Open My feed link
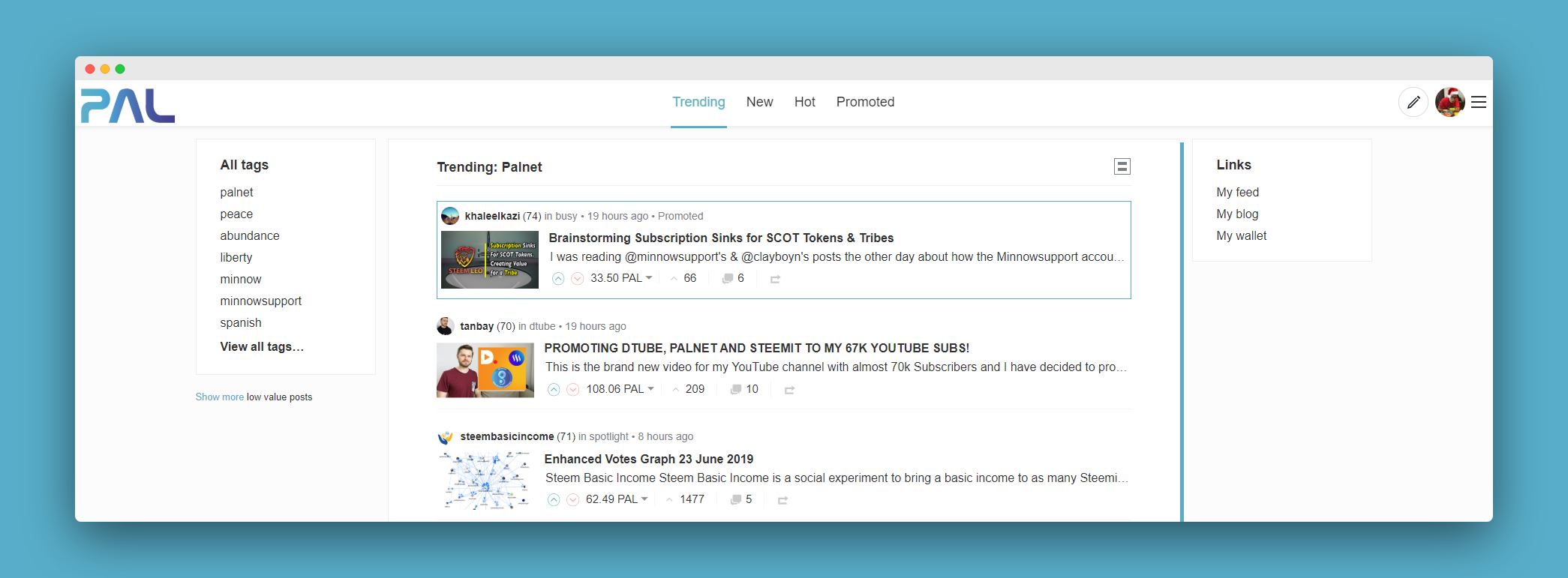This screenshot has width=1568, height=578. click(x=1238, y=193)
